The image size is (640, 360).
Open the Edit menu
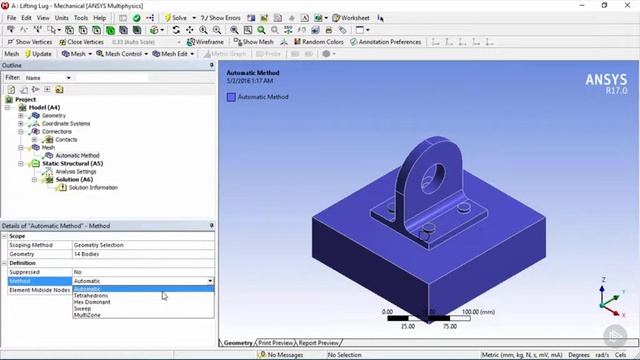[x=27, y=18]
